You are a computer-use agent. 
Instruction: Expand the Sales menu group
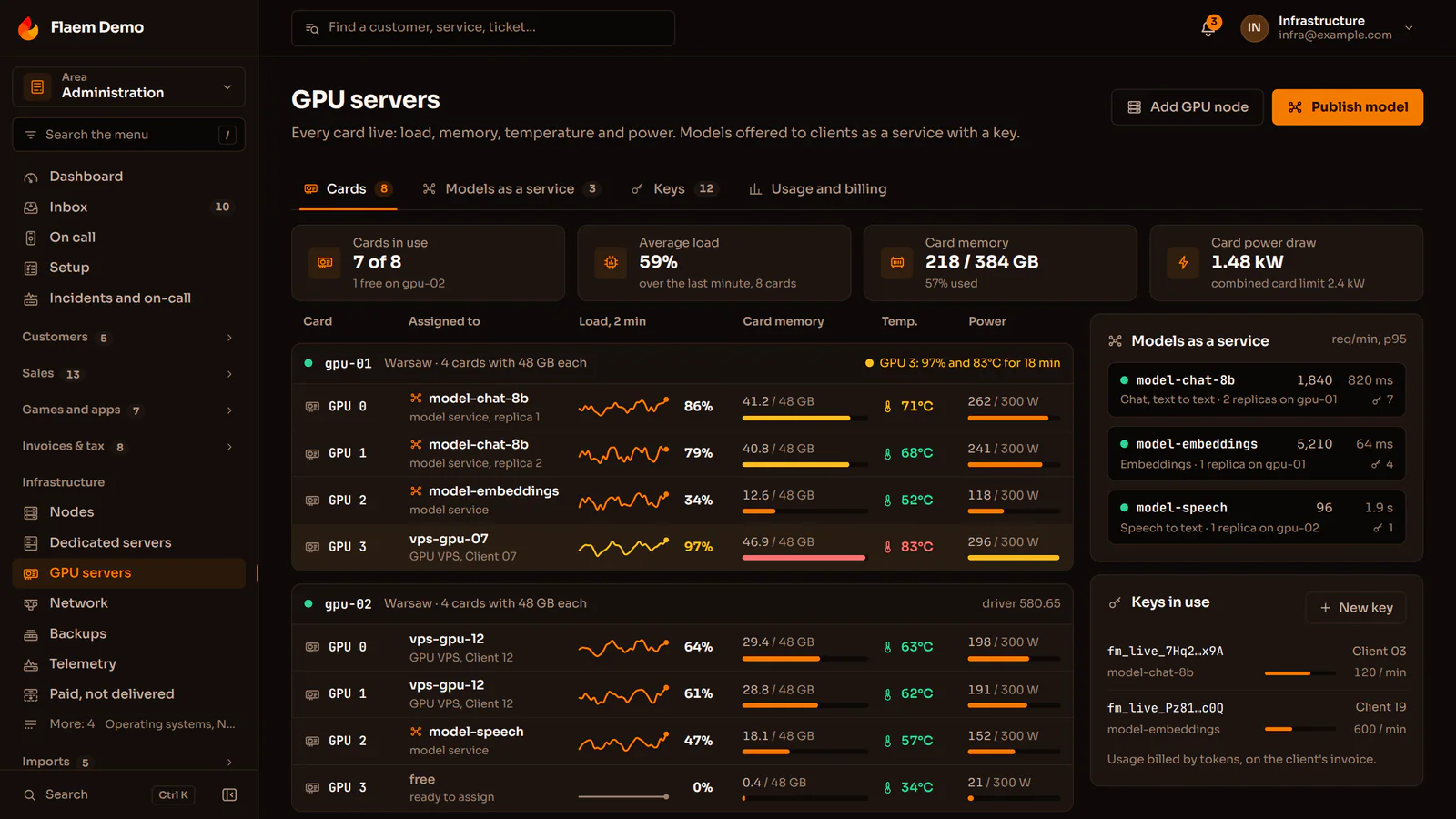[x=127, y=374]
